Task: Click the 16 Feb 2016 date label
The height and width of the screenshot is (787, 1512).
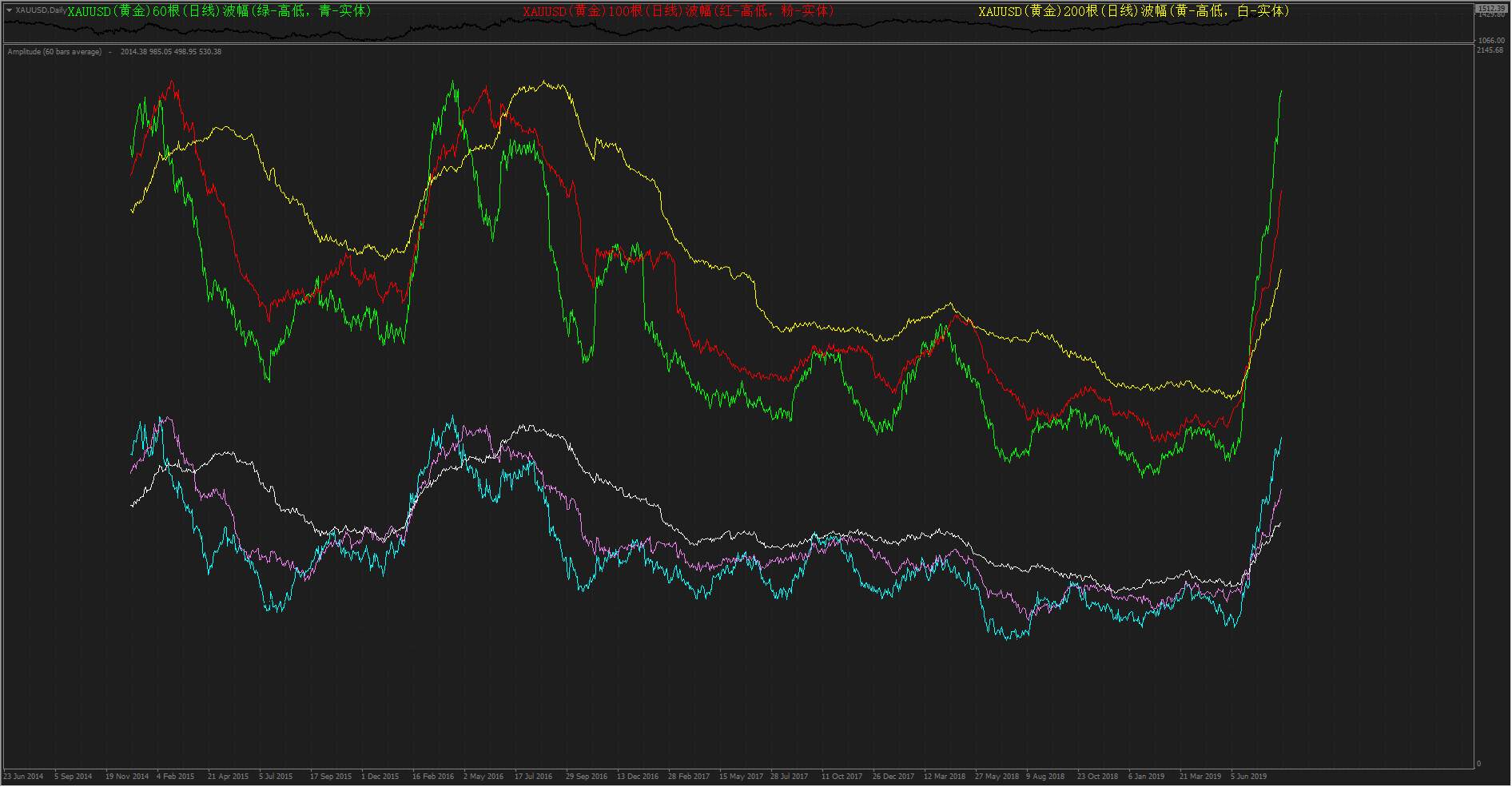Action: (433, 777)
